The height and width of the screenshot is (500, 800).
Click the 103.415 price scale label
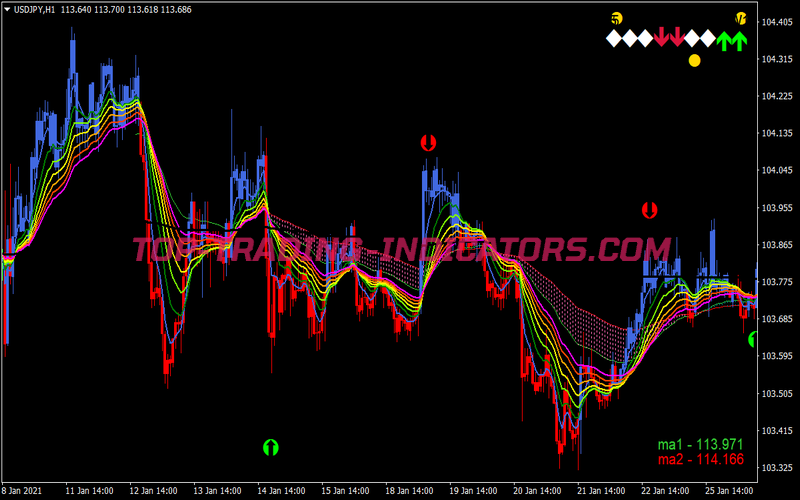(x=777, y=431)
